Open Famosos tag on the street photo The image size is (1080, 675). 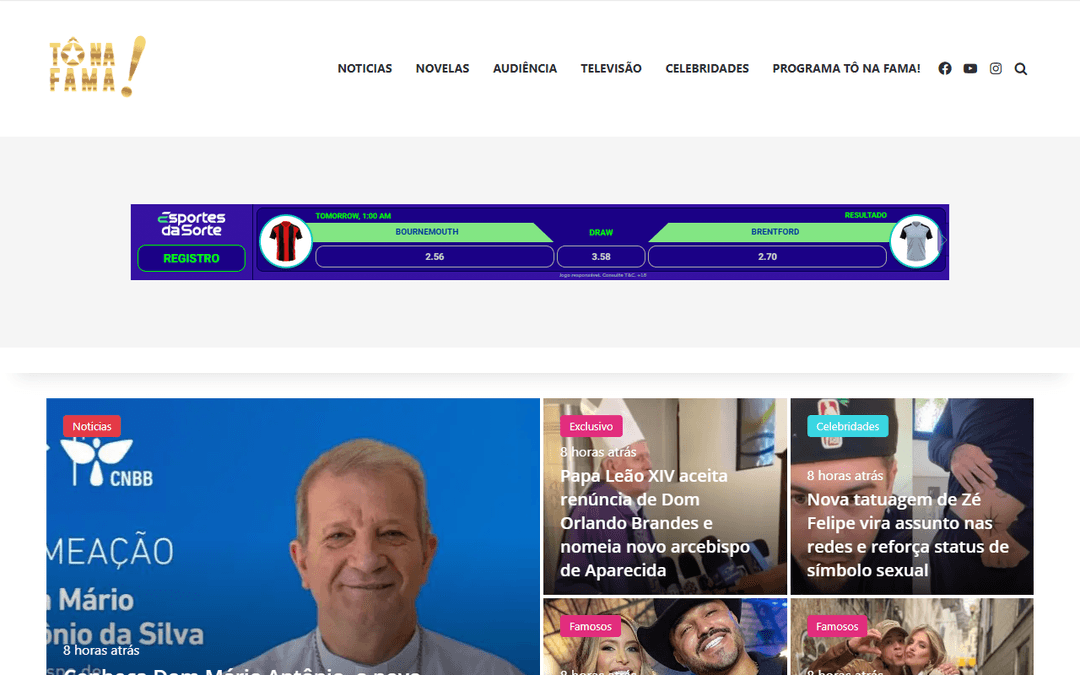coord(837,626)
